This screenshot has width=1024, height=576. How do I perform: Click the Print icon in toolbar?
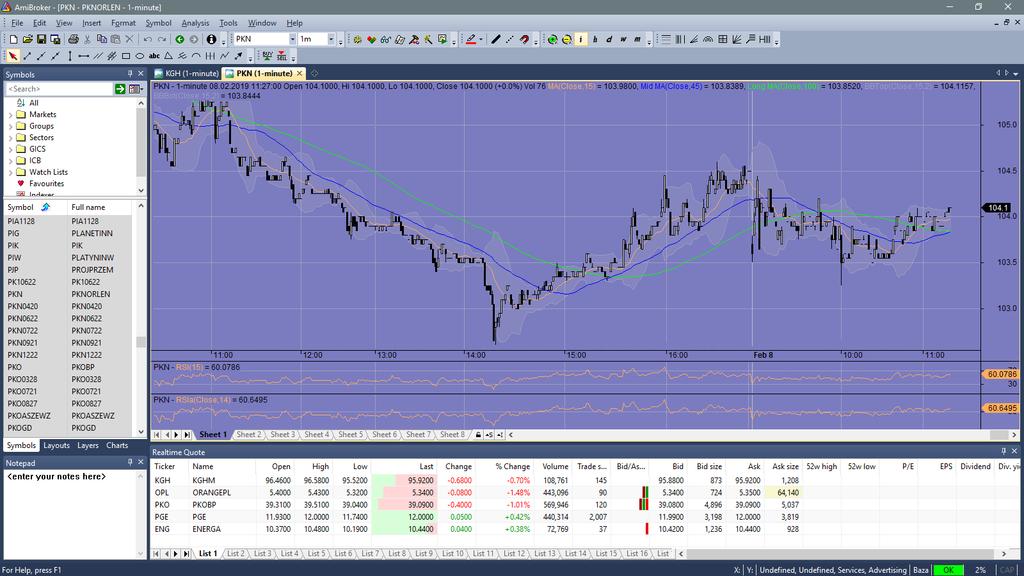pyautogui.click(x=73, y=39)
